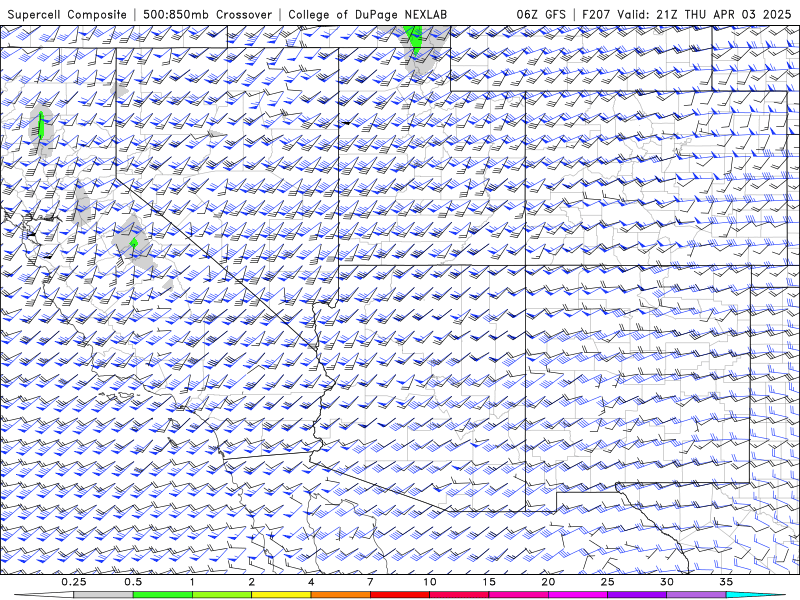Screen dimensions: 800x600
Task: Click the 'Supercell Composite' title text
Action: 67,14
